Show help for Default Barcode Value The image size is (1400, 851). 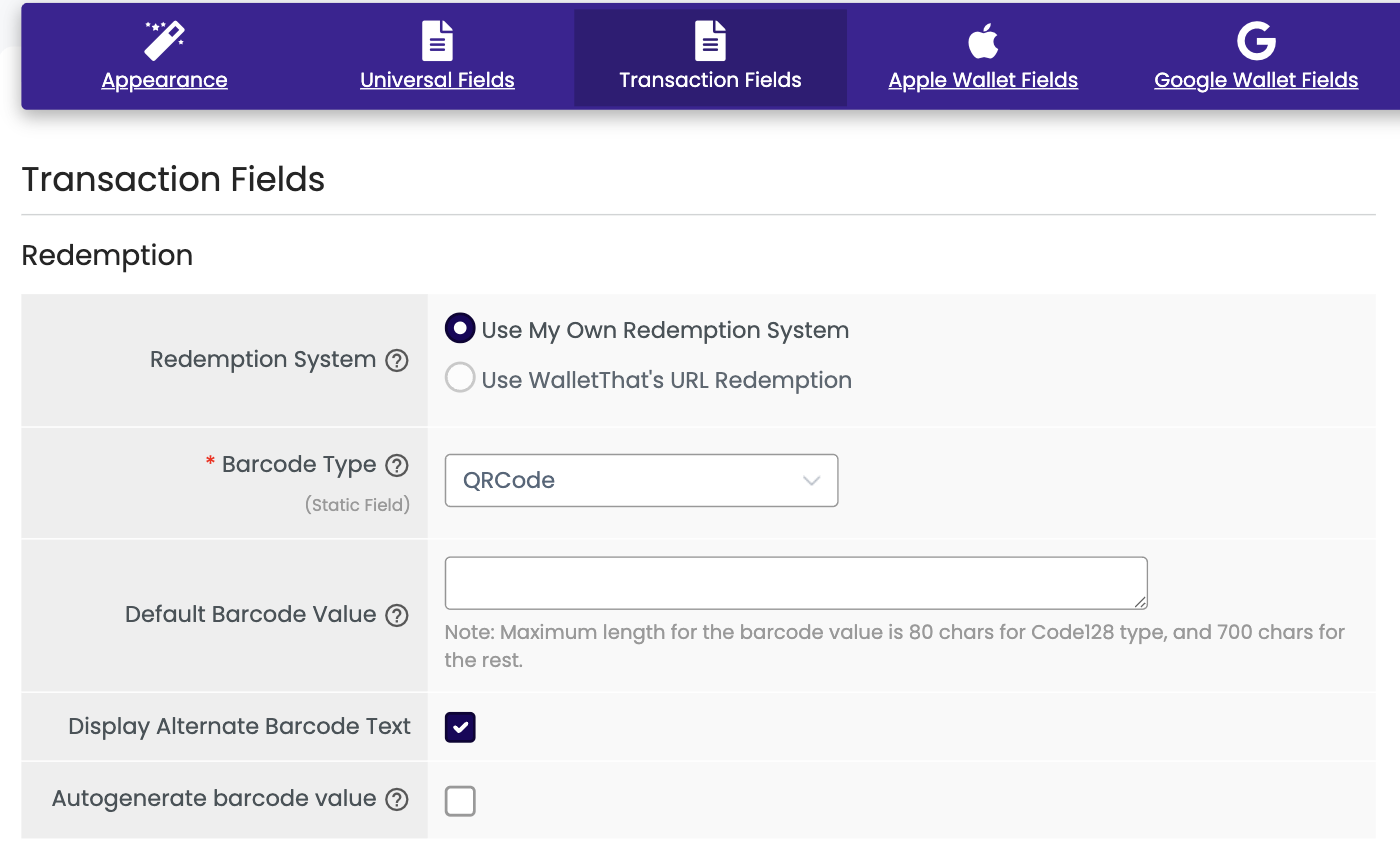[397, 615]
